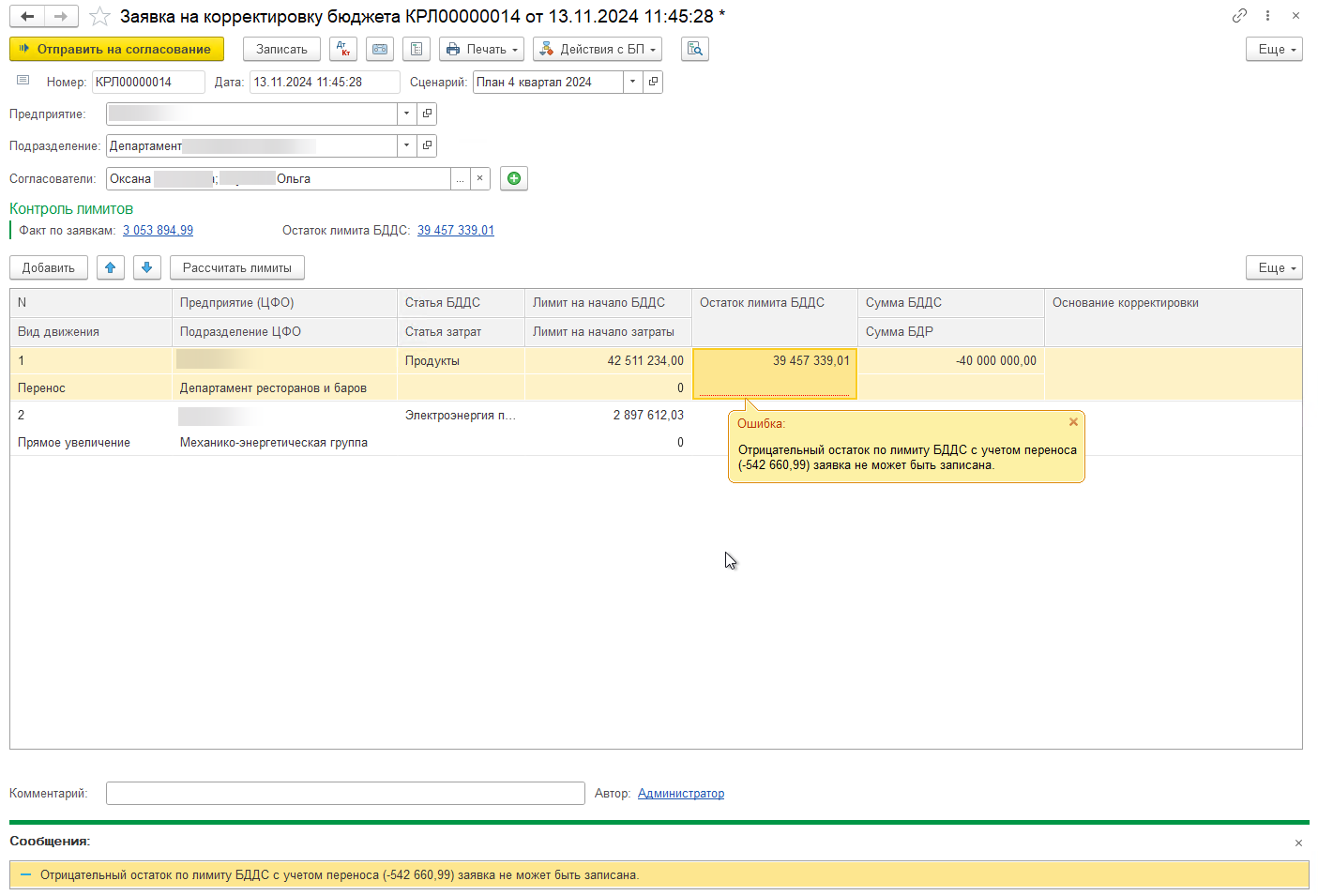Click the Прямое увеличение cell
This screenshot has width=1318, height=896.
point(91,442)
